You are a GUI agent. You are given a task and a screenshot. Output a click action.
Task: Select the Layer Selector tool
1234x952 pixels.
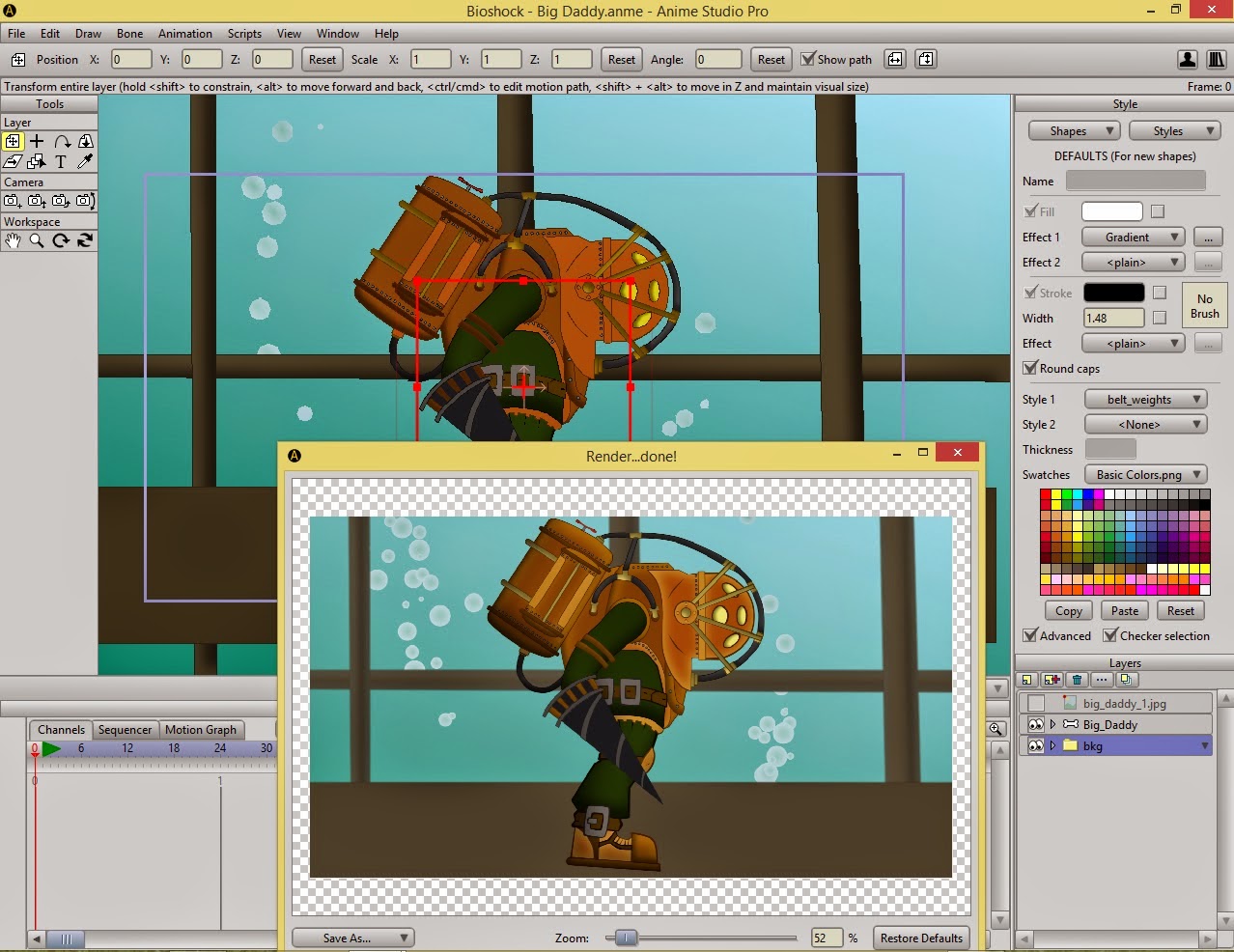pyautogui.click(x=37, y=161)
